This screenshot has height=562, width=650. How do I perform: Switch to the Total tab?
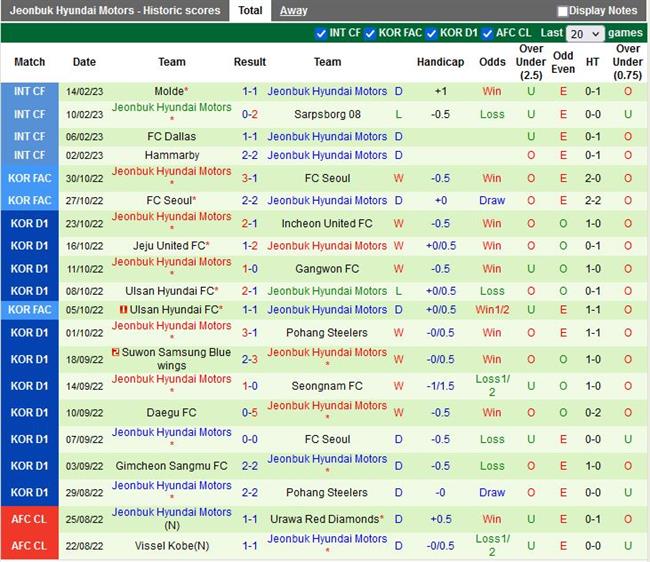tap(250, 10)
